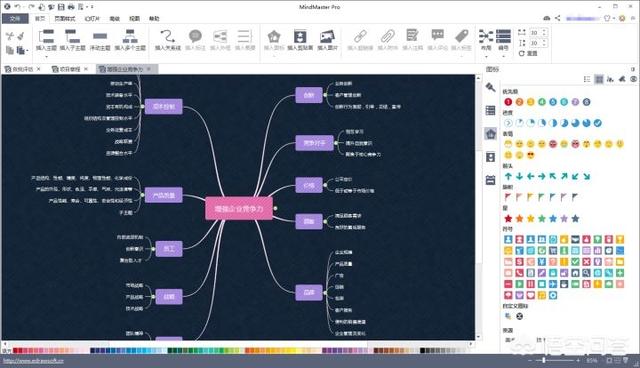Image resolution: width=640 pixels, height=368 pixels.
Task: Open the Task panel calendar sidebar icon
Action: click(491, 180)
